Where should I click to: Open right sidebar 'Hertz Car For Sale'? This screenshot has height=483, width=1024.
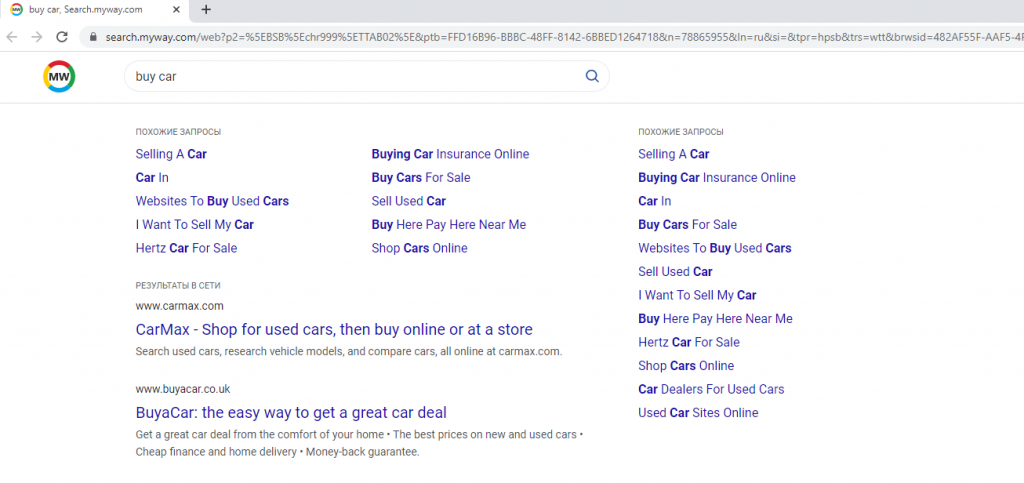coord(689,342)
